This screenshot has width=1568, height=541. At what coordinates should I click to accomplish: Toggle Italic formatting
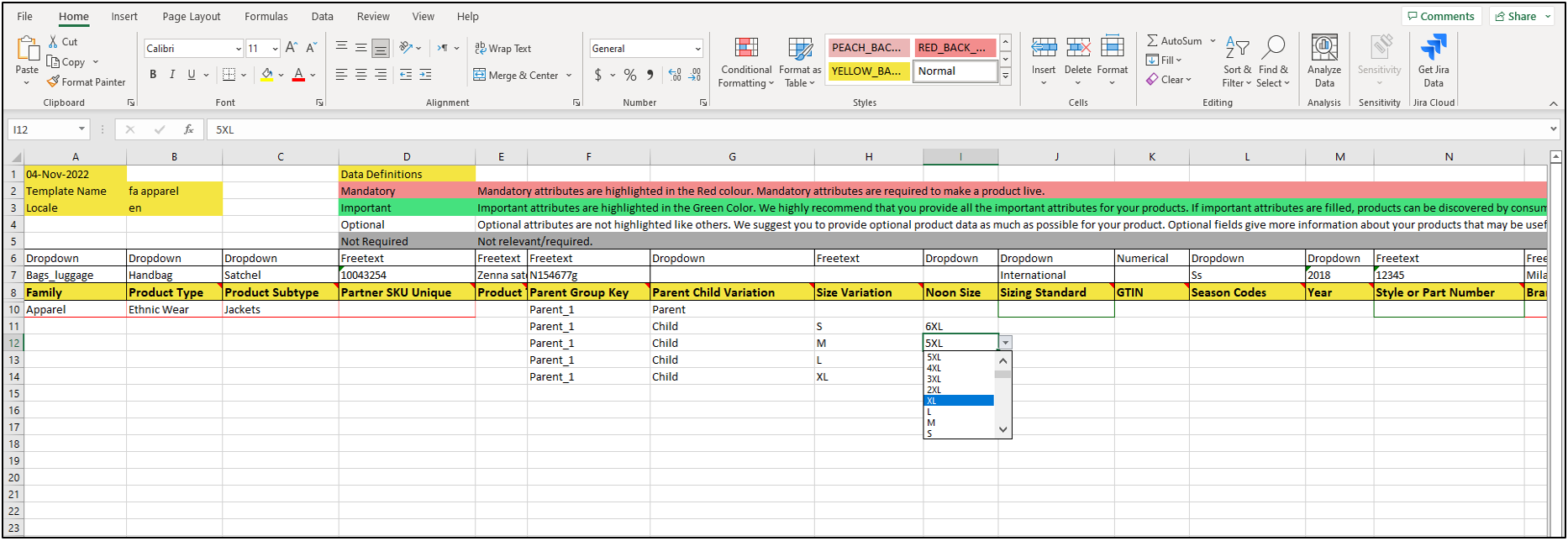(x=172, y=75)
